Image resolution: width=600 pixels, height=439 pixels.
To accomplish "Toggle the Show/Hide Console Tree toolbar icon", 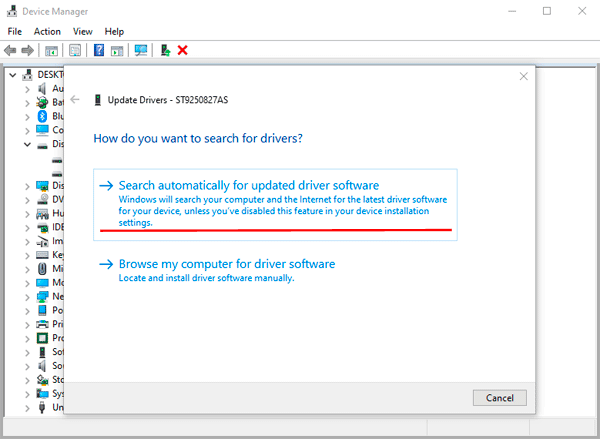I will tap(51, 50).
